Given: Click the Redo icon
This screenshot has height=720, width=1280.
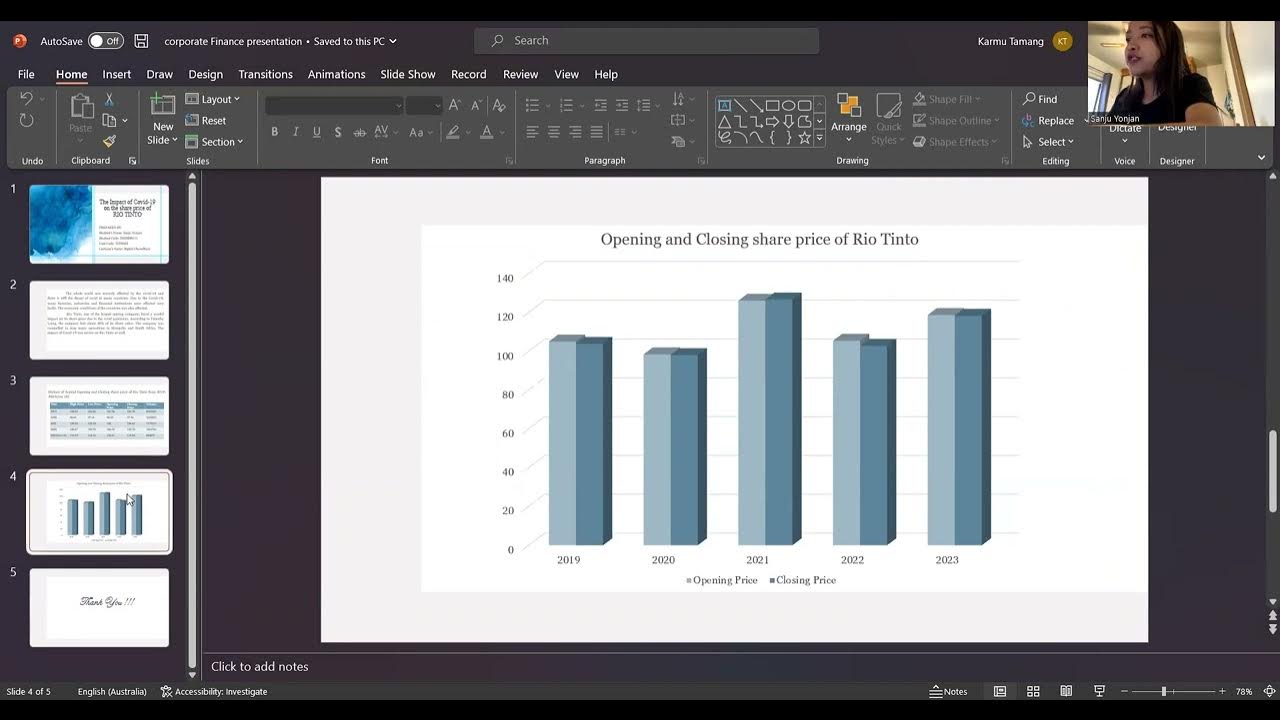Looking at the screenshot, I should coord(27,121).
